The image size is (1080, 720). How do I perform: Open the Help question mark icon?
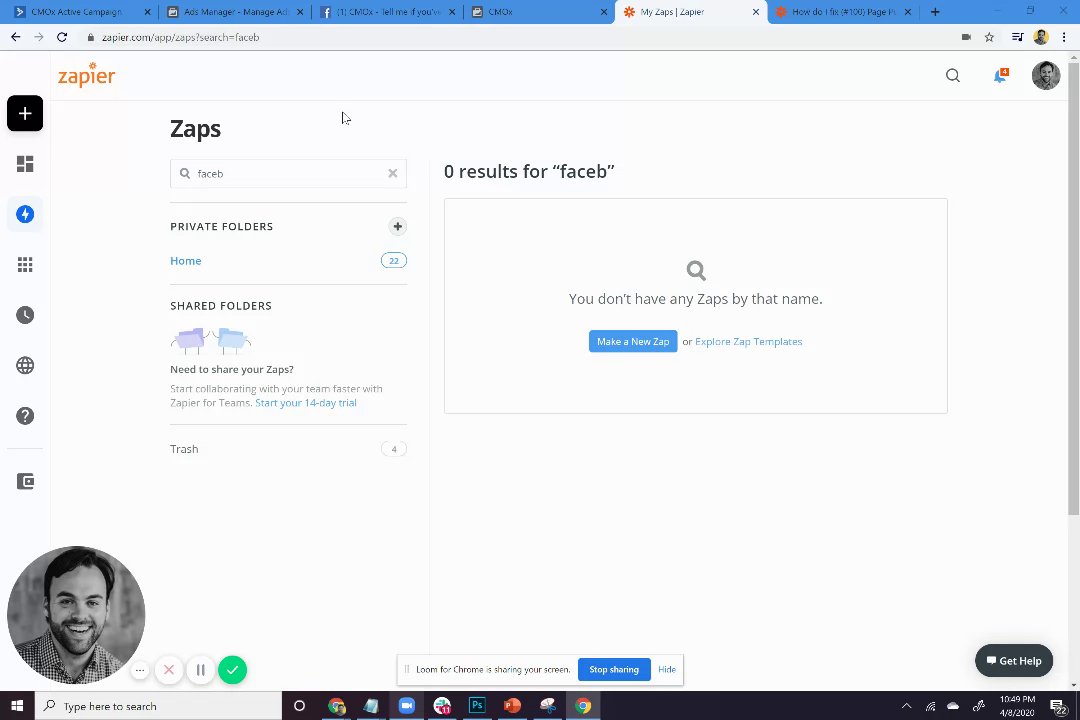tap(25, 416)
